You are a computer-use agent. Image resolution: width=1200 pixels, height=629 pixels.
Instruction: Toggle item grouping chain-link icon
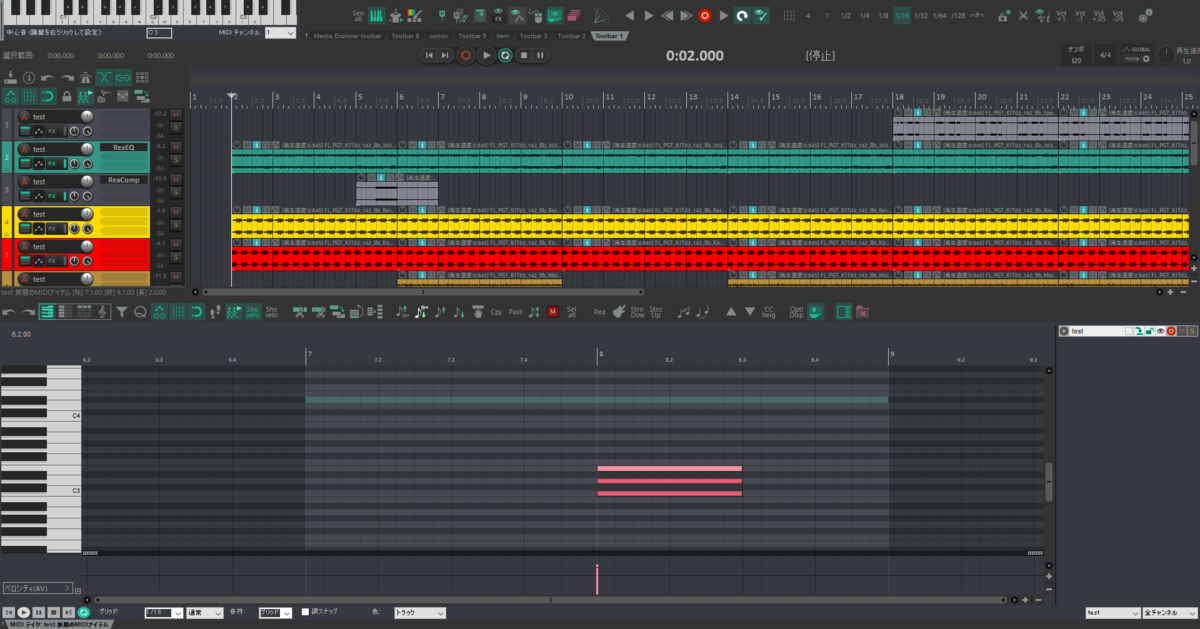click(123, 78)
